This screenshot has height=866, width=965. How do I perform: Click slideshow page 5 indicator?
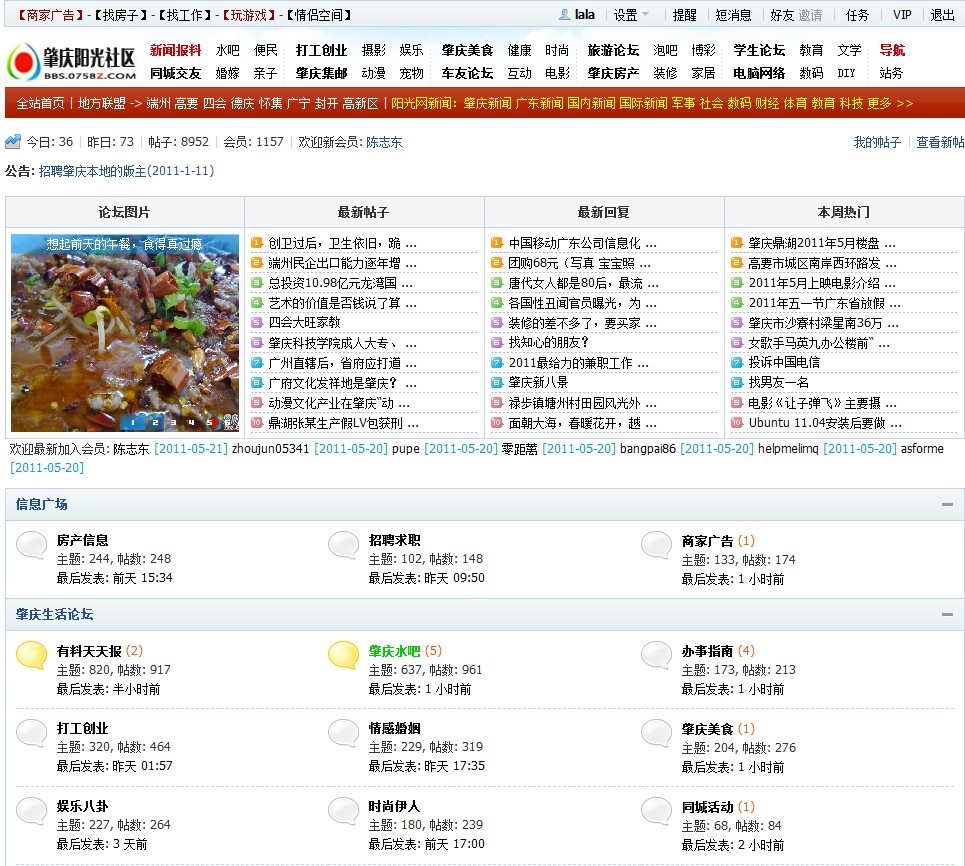click(x=209, y=422)
